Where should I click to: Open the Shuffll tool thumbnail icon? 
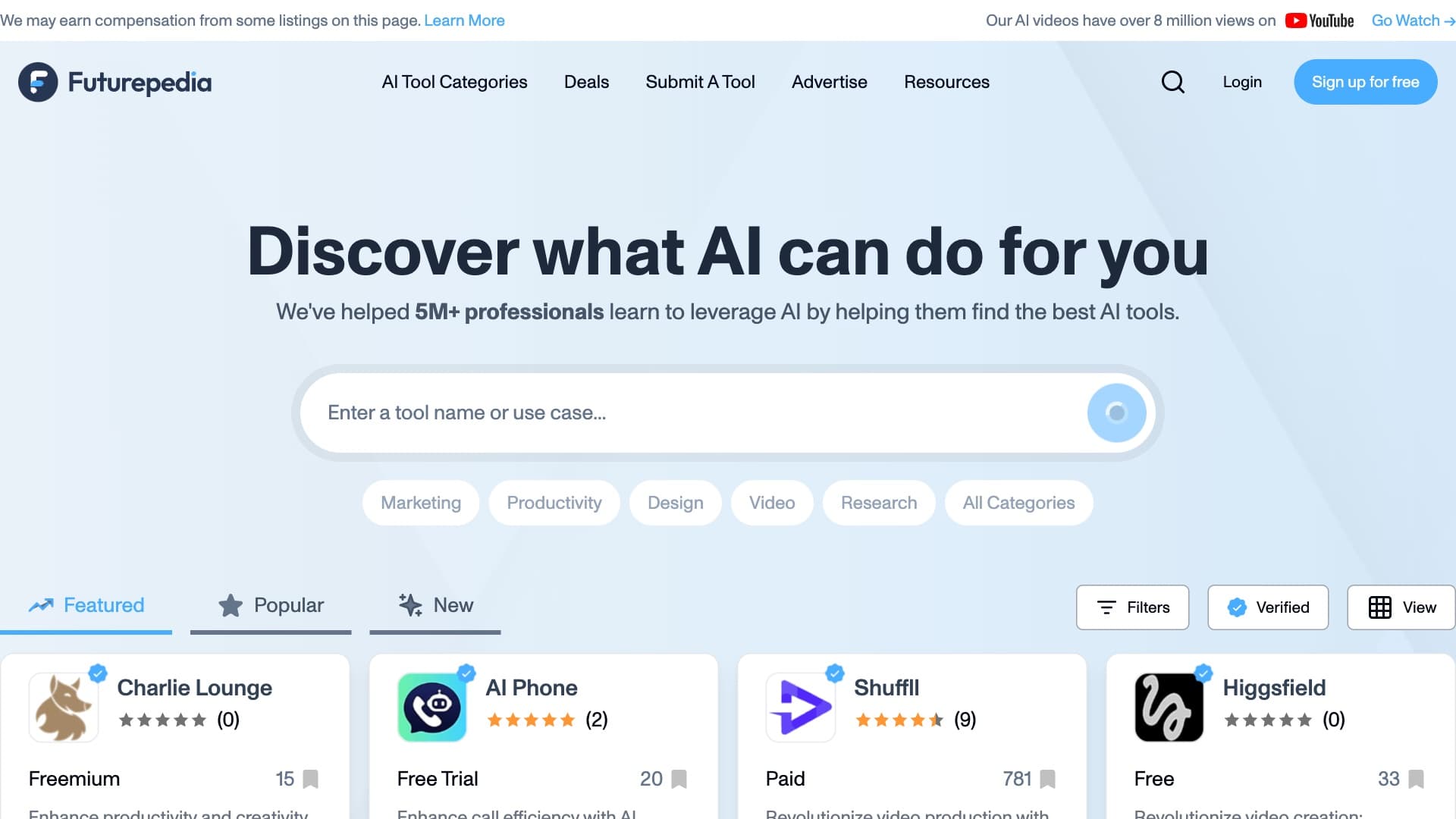(x=801, y=707)
